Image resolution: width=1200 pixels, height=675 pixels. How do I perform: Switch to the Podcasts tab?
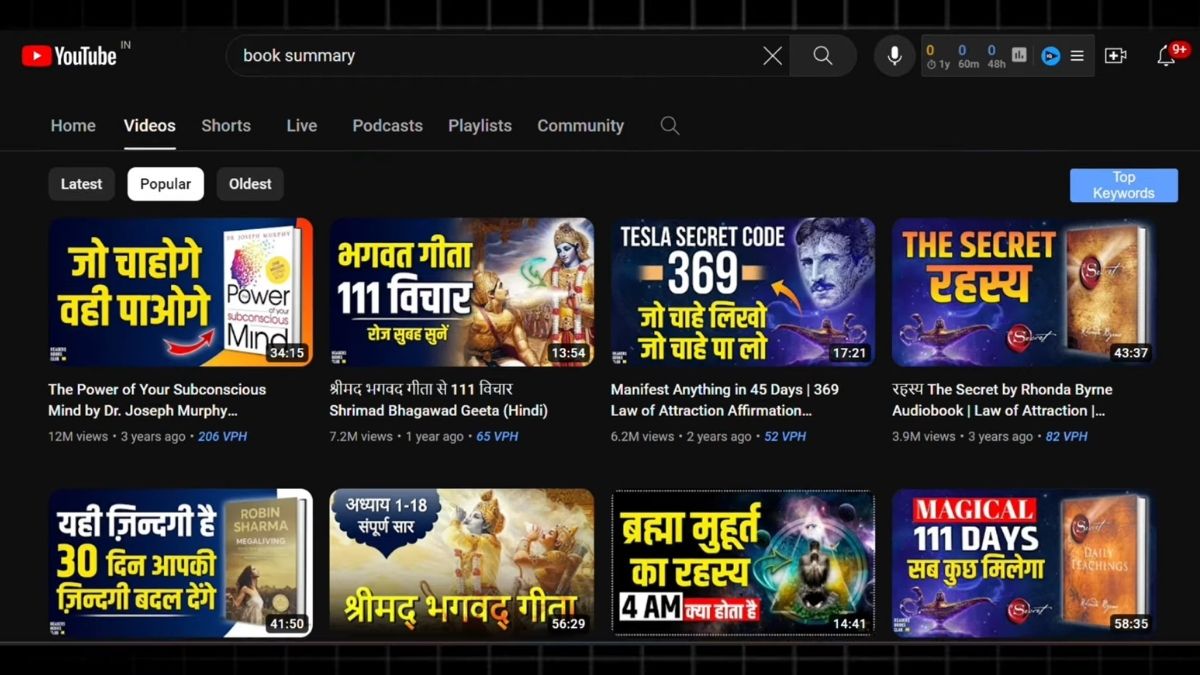(x=387, y=125)
